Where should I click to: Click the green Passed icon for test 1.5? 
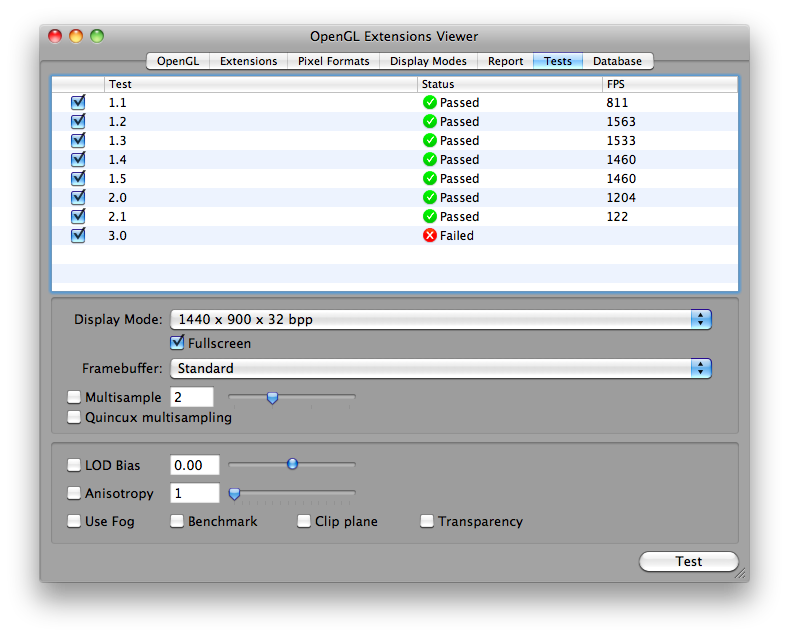click(x=430, y=178)
